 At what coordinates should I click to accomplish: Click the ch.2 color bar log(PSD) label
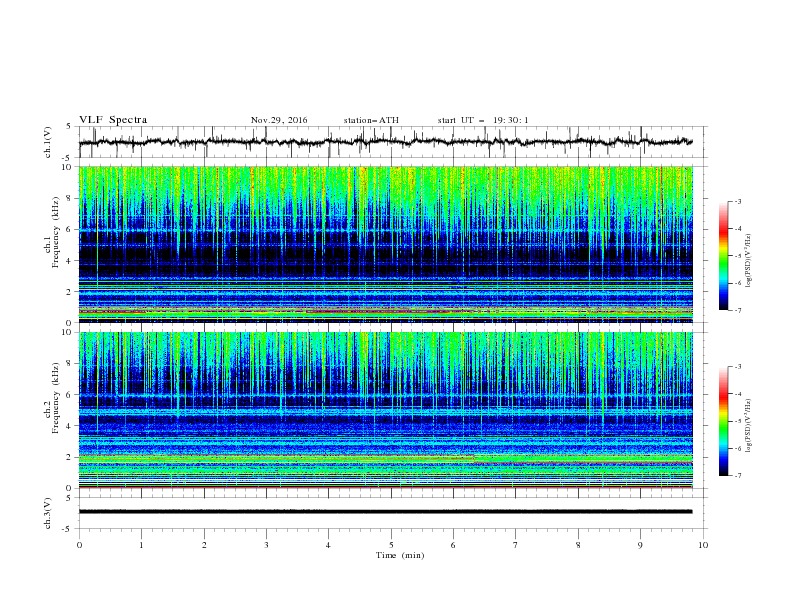(749, 426)
